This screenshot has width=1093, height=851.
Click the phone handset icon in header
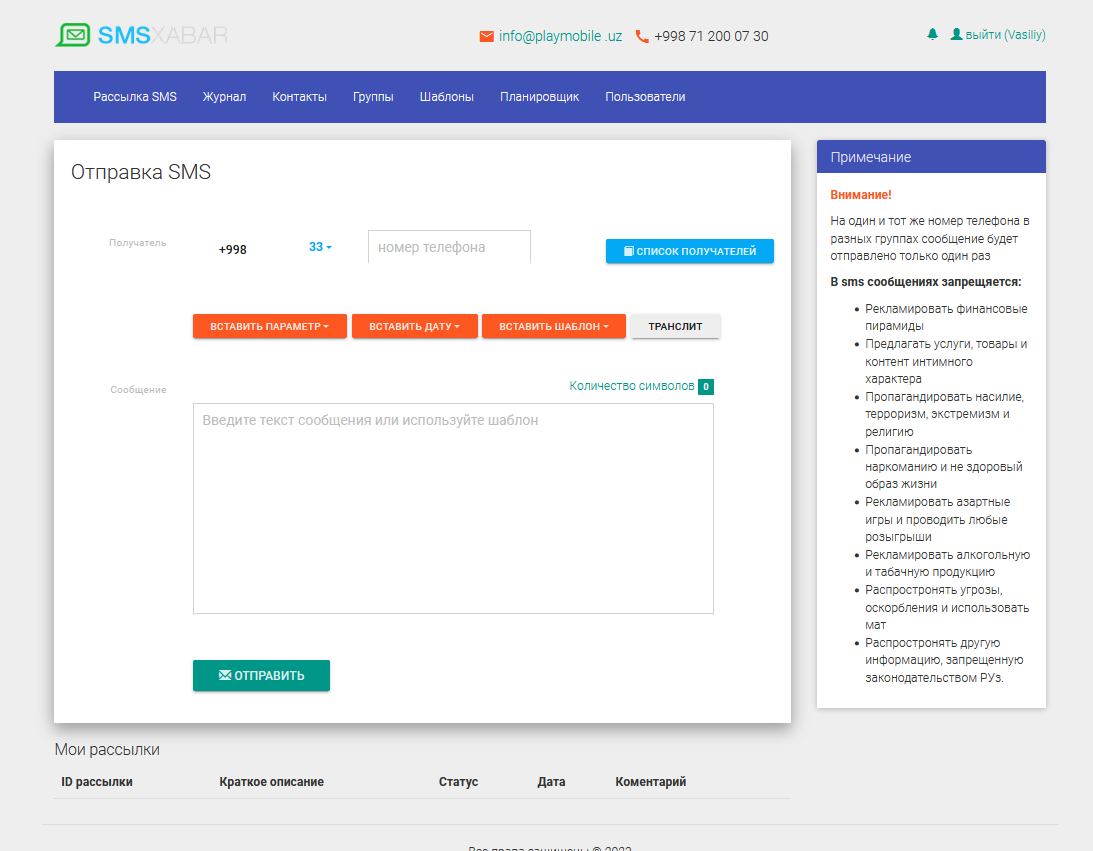click(642, 37)
